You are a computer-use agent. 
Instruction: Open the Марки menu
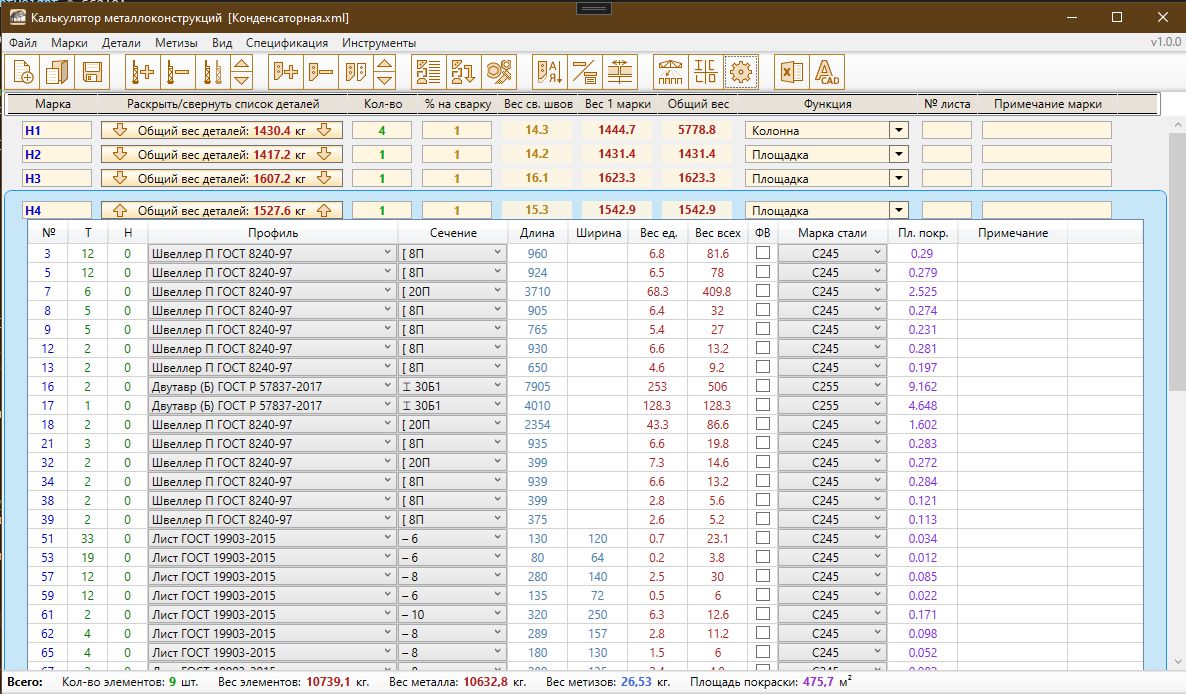pos(70,43)
